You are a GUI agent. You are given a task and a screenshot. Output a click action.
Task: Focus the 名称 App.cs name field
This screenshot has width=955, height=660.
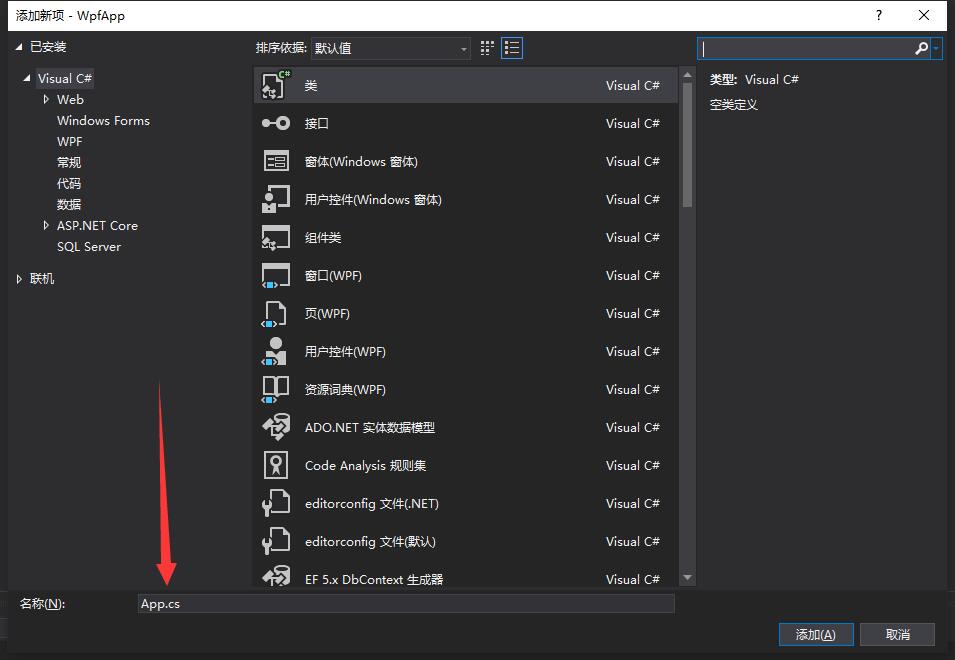pos(406,603)
